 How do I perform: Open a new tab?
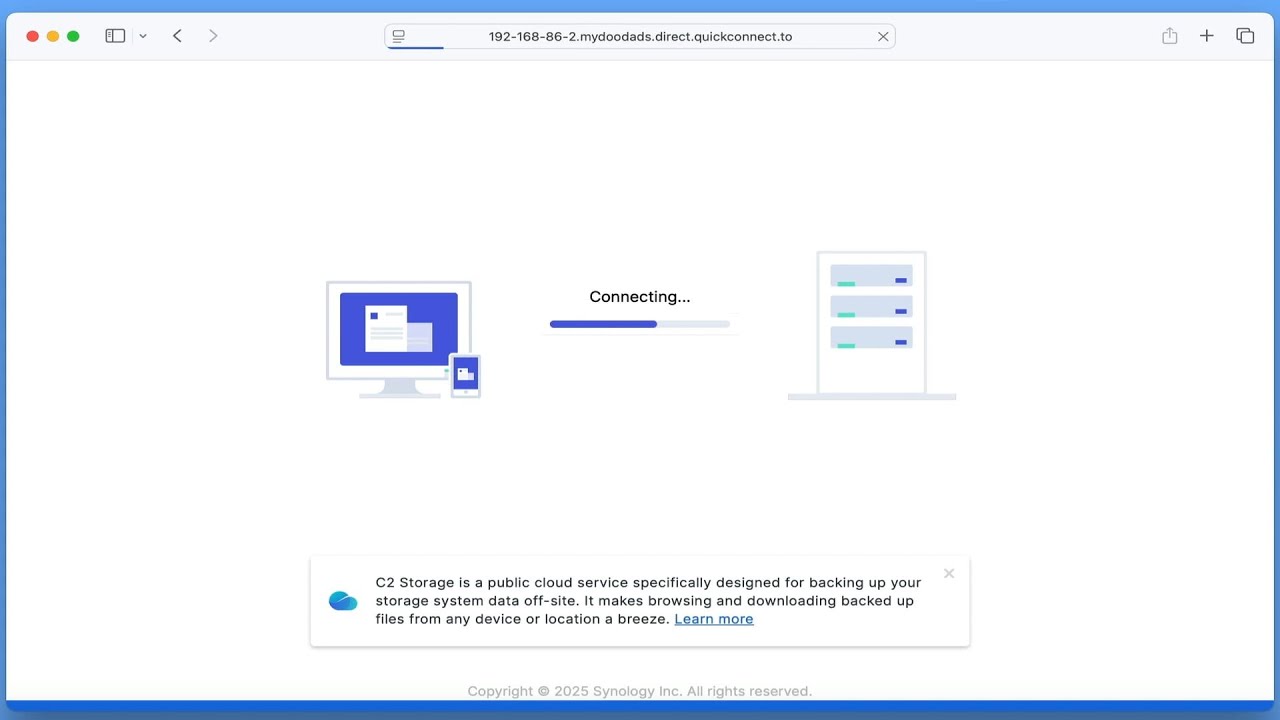coord(1207,36)
